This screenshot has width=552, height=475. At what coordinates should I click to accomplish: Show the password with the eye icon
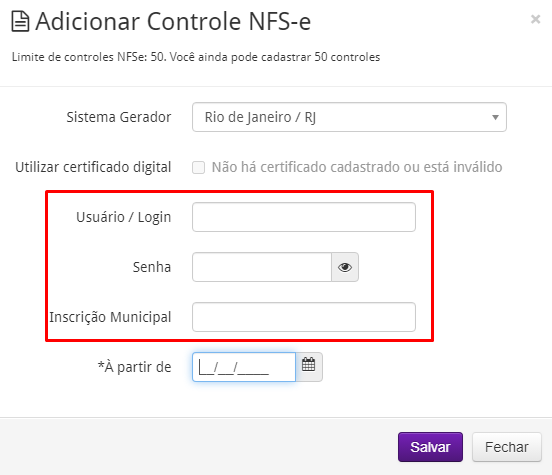tap(345, 267)
